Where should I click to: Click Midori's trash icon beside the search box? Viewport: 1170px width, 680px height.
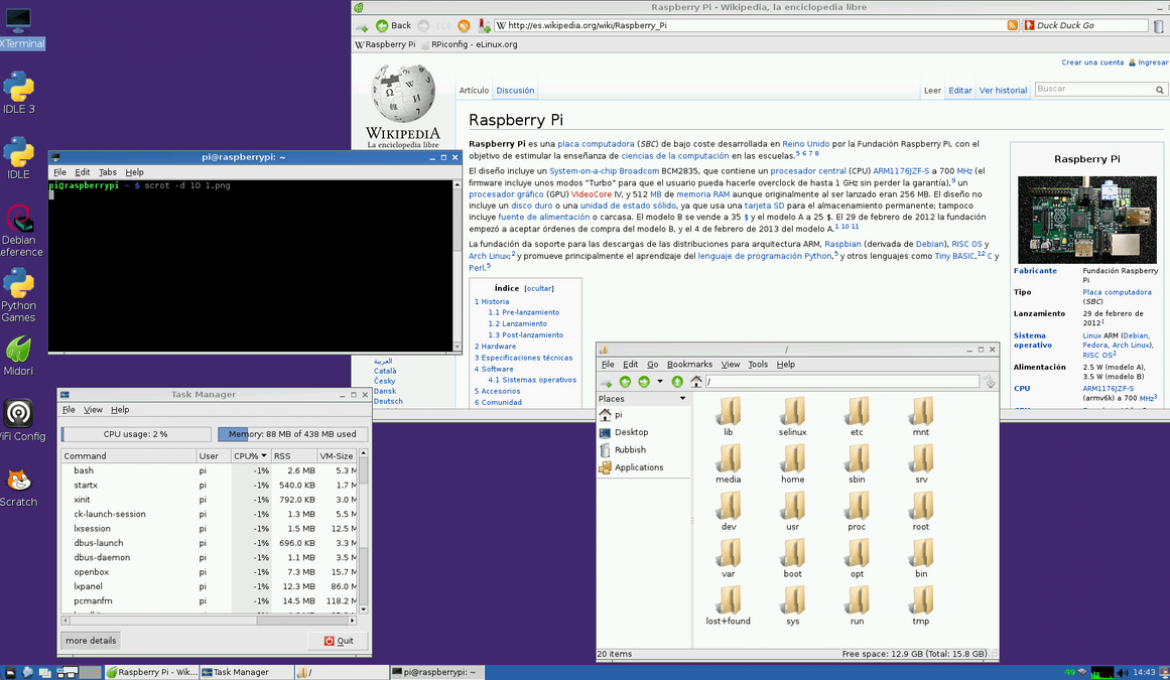click(x=1159, y=26)
